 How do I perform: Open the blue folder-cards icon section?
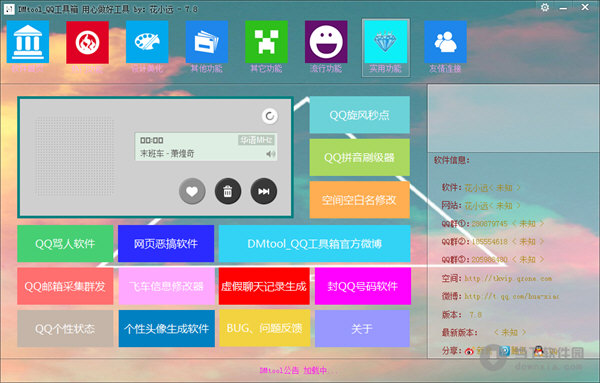[207, 42]
